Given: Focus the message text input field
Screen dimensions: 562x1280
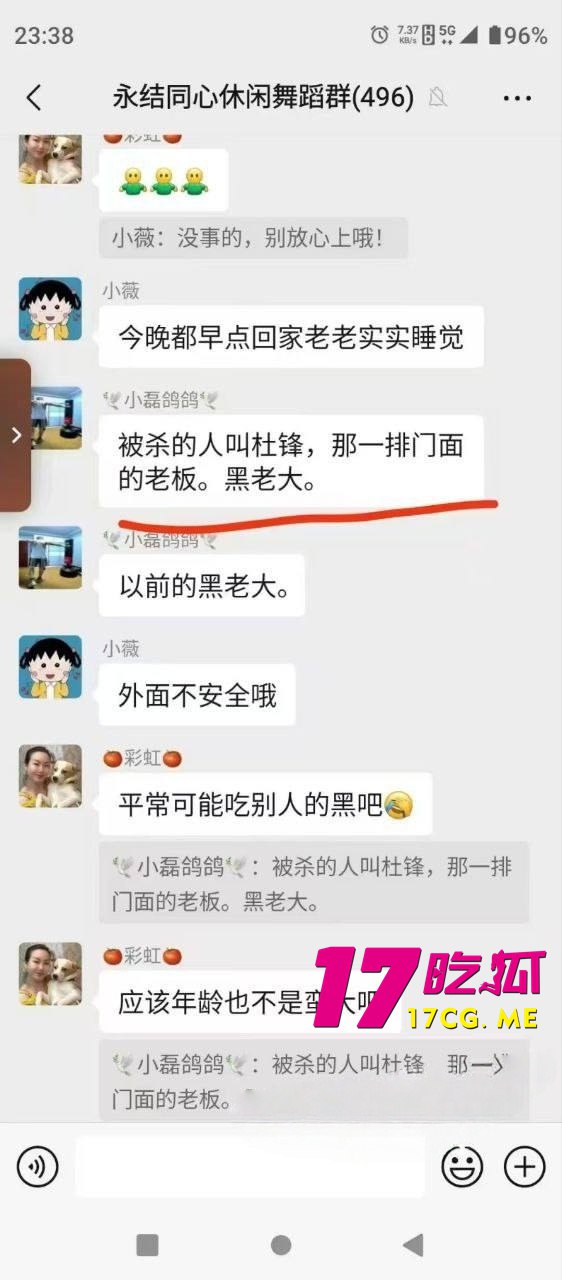Looking at the screenshot, I should pos(250,1166).
